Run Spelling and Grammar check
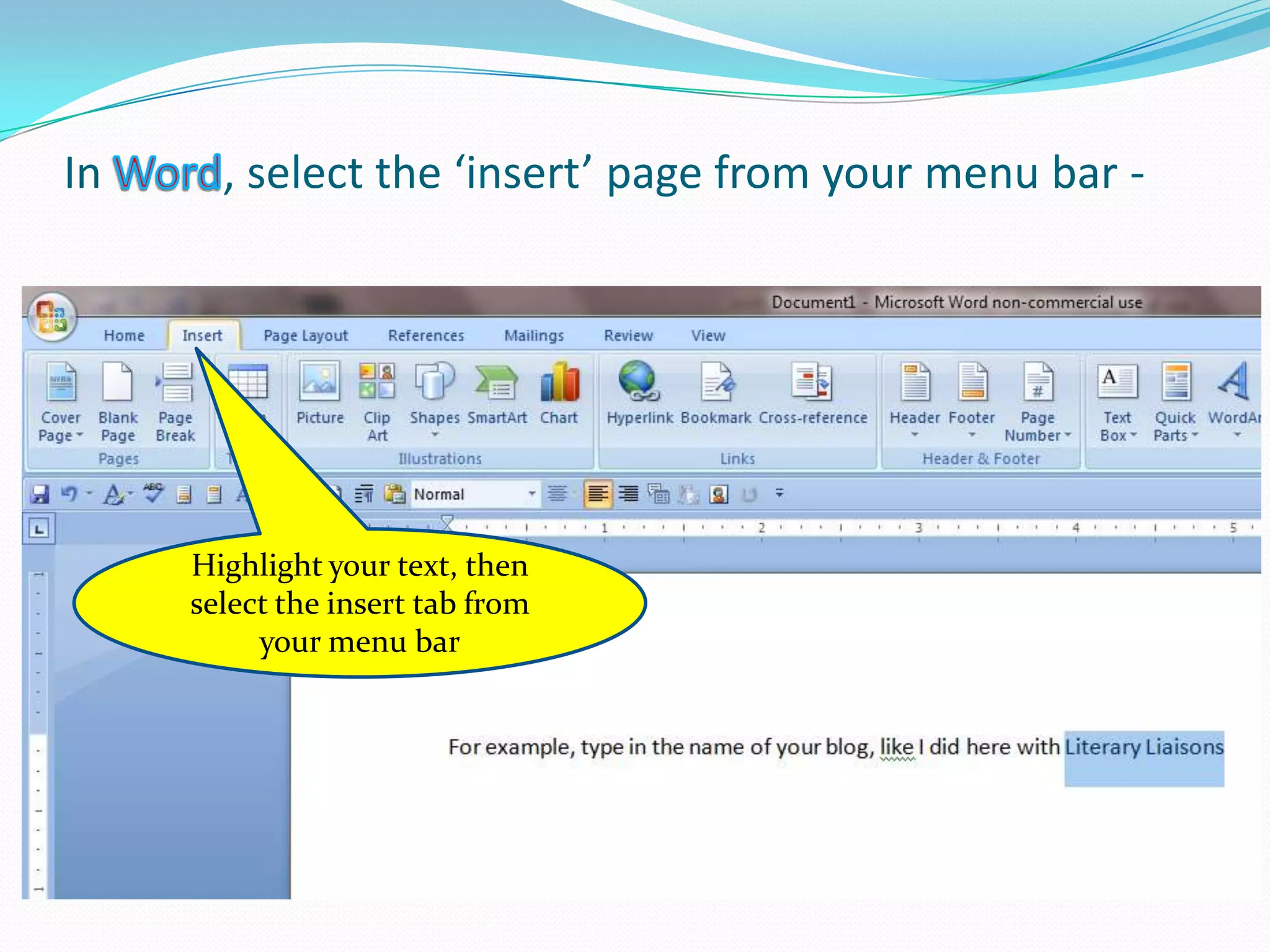This screenshot has width=1270, height=952. pyautogui.click(x=153, y=494)
